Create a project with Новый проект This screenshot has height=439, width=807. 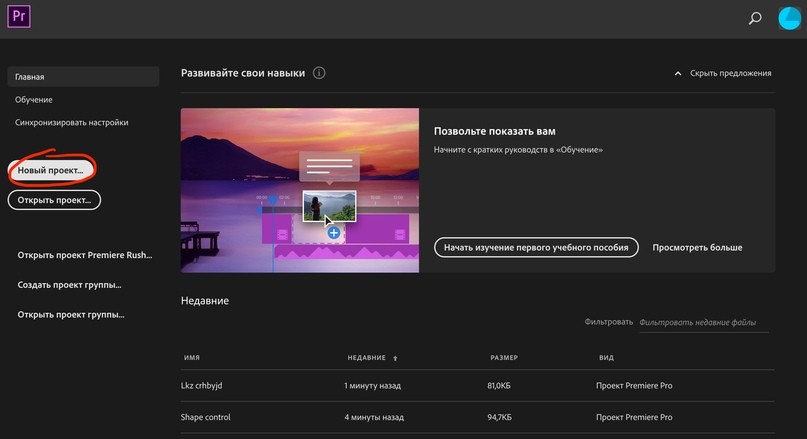51,170
